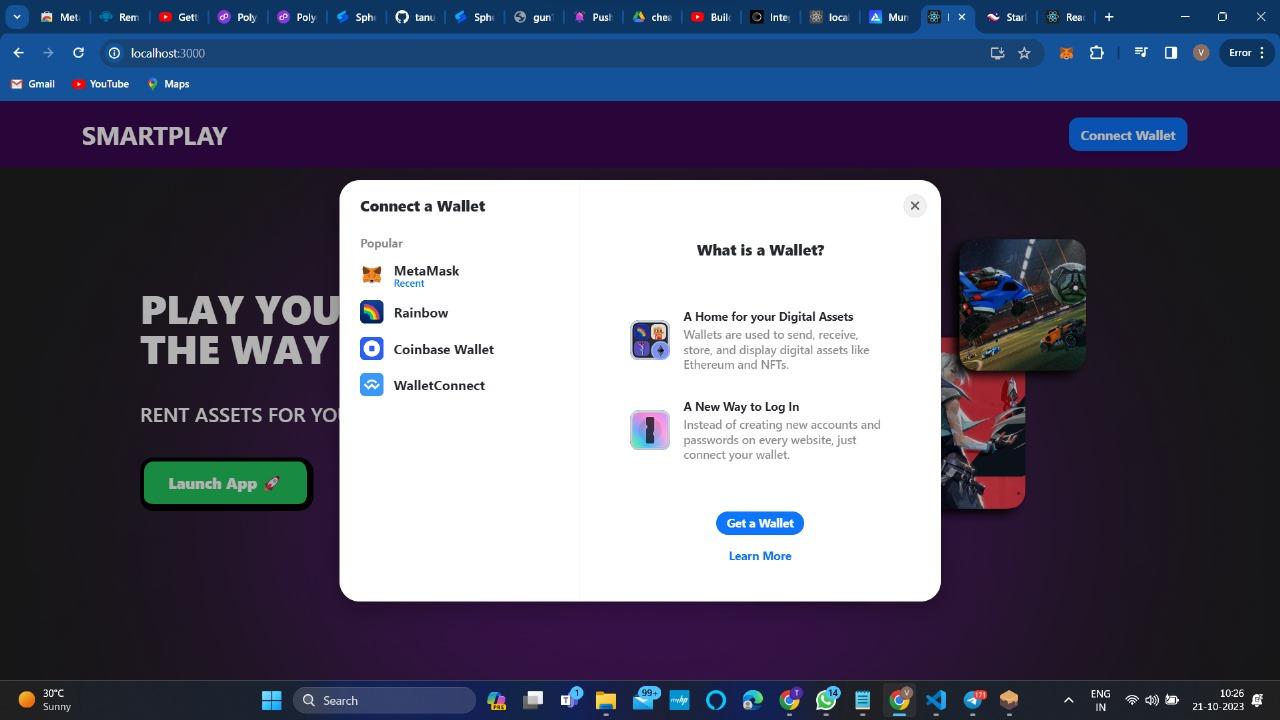Open Microsoft Teams from taskbar
The height and width of the screenshot is (720, 1280).
point(570,700)
